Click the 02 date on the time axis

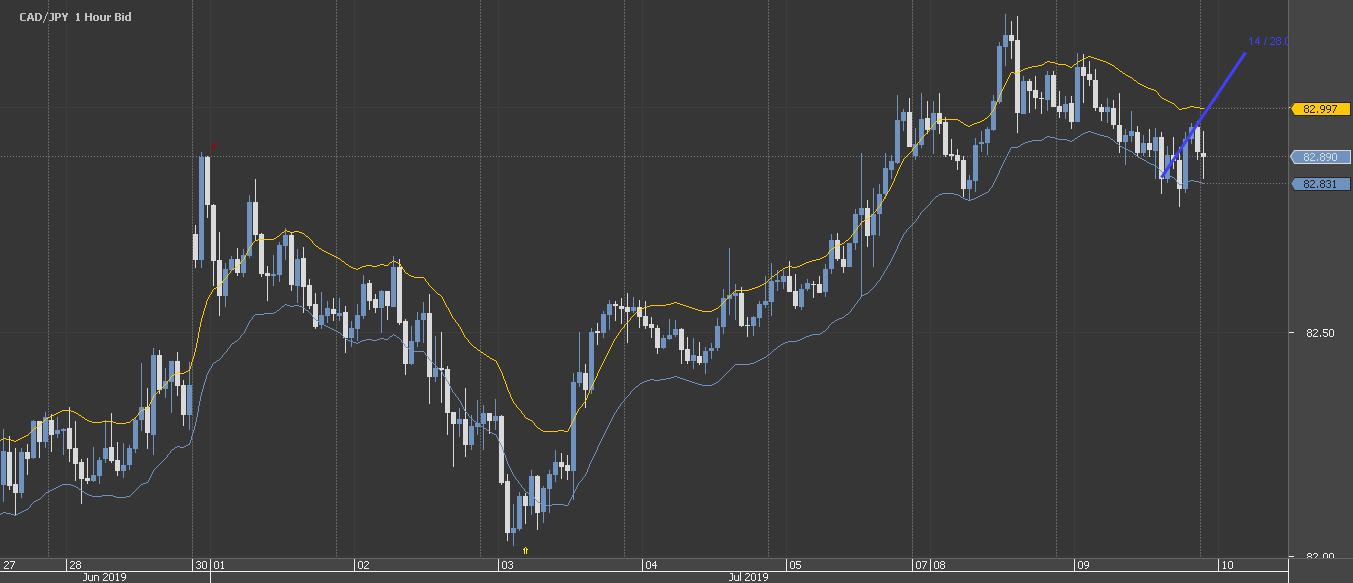pos(363,565)
